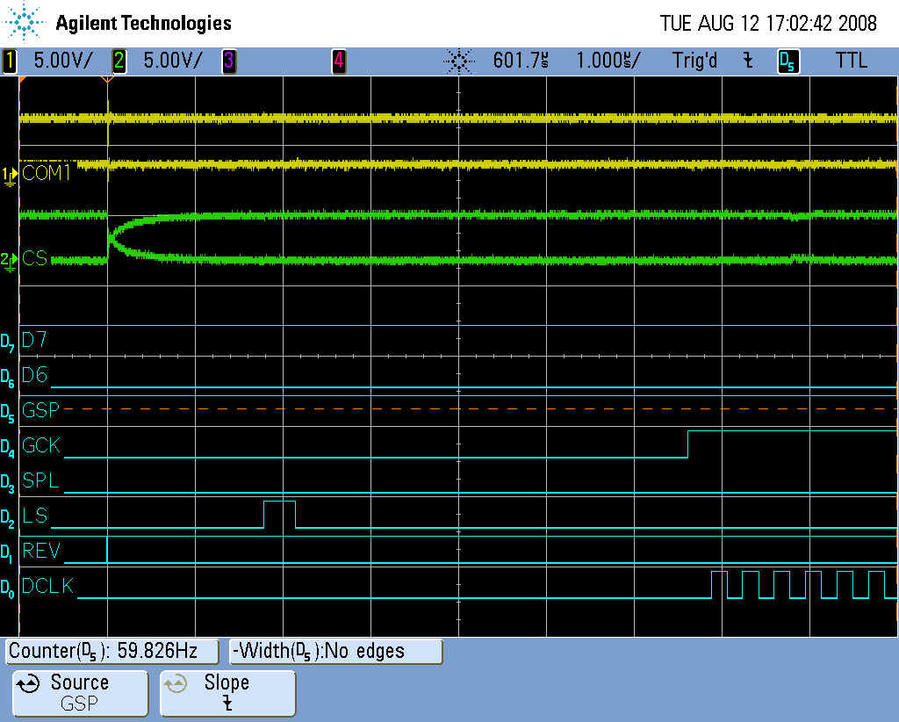Image resolution: width=899 pixels, height=722 pixels.
Task: Click the Trig'd status indicator
Action: [x=694, y=61]
